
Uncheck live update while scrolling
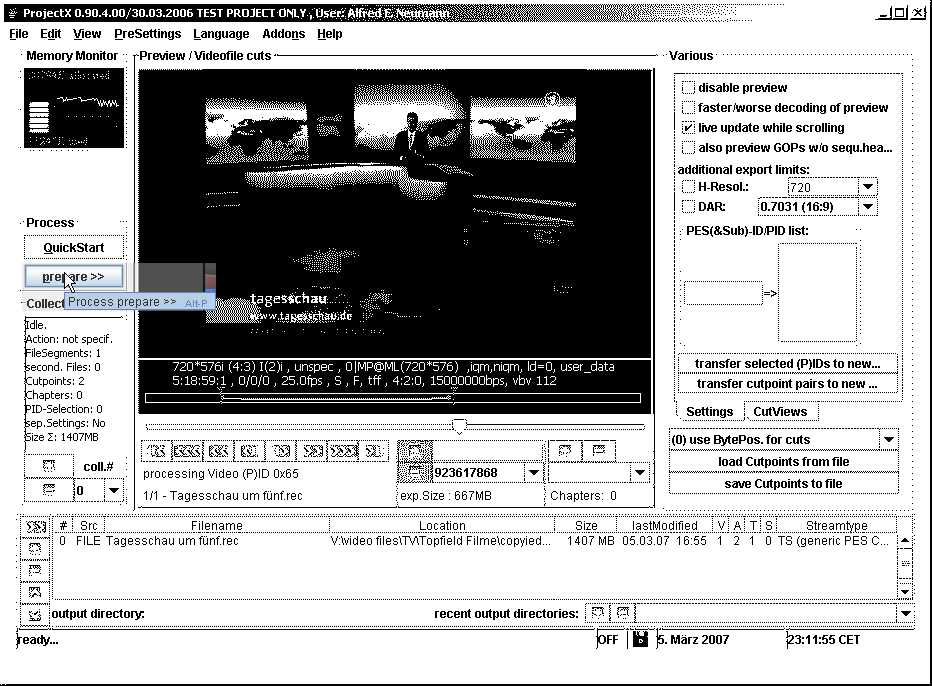click(688, 128)
